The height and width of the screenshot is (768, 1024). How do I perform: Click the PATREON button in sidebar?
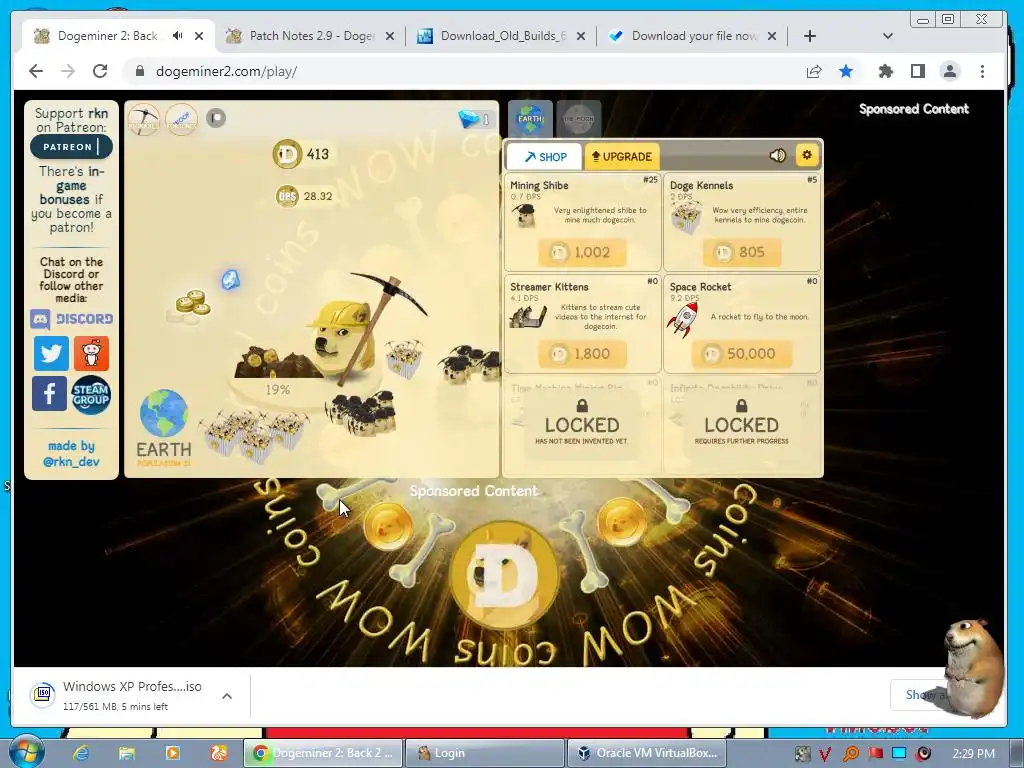[x=71, y=147]
